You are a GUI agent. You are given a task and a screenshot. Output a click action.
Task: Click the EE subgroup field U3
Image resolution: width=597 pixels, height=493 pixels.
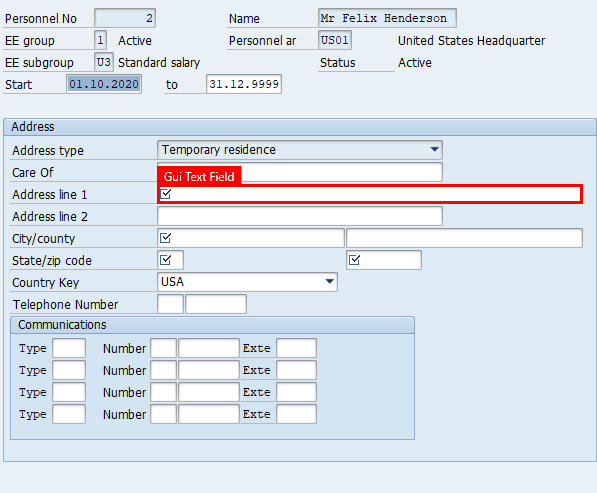pos(104,62)
